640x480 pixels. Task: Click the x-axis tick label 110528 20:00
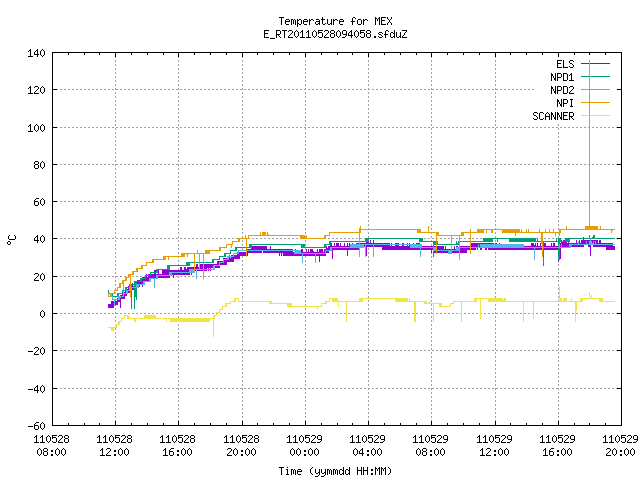tap(241, 446)
